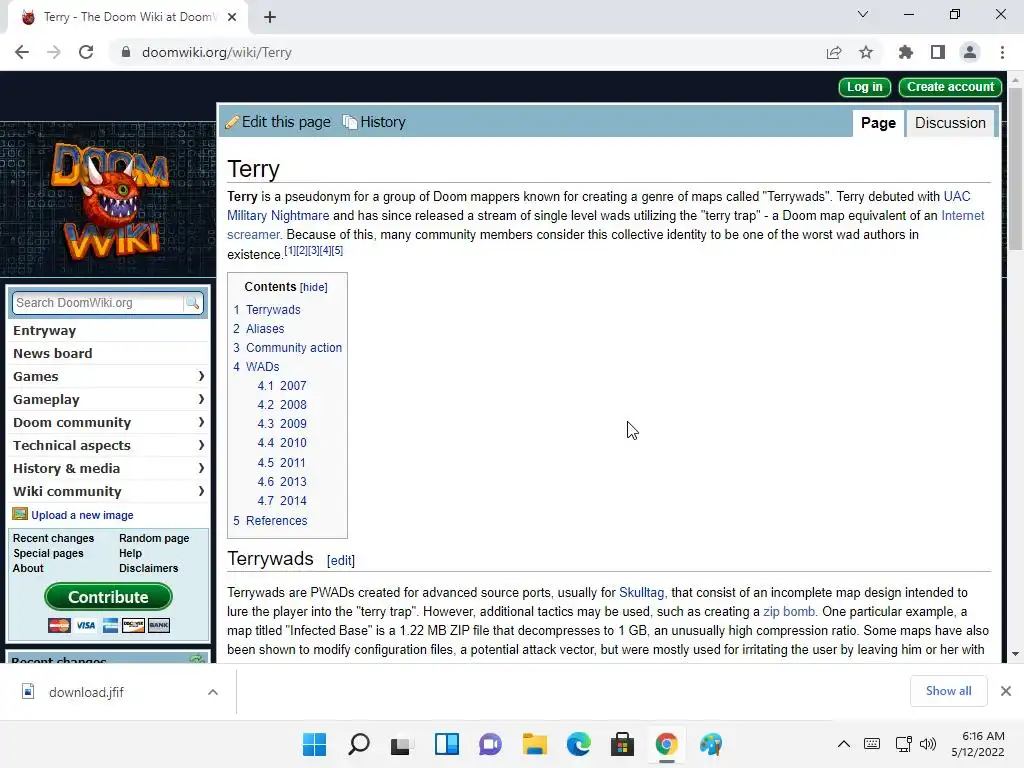The height and width of the screenshot is (768, 1024).
Task: Expand the Technical aspects sidebar menu
Action: (x=108, y=445)
